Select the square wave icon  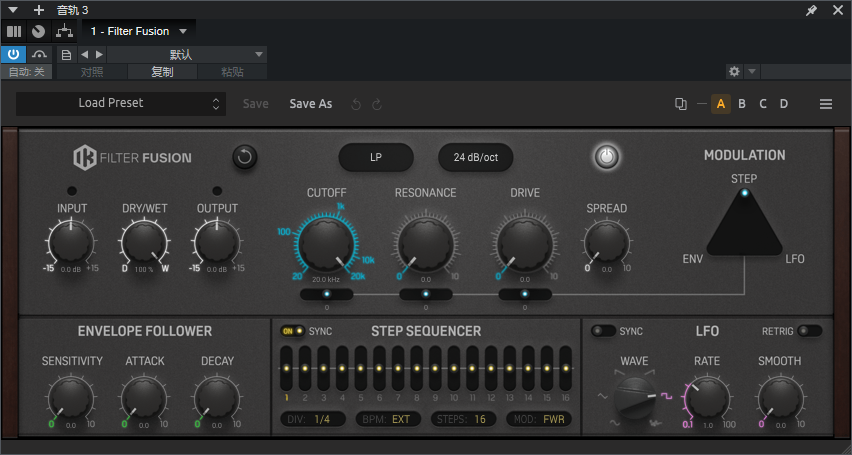[667, 396]
